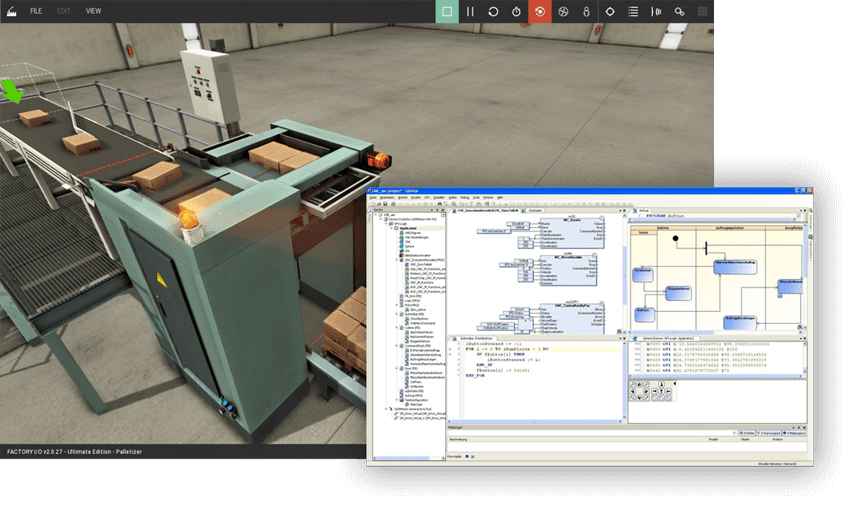Viewport: 850px width, 505px height.
Task: Click the green emitter arrow on the conveyor
Action: coord(12,90)
